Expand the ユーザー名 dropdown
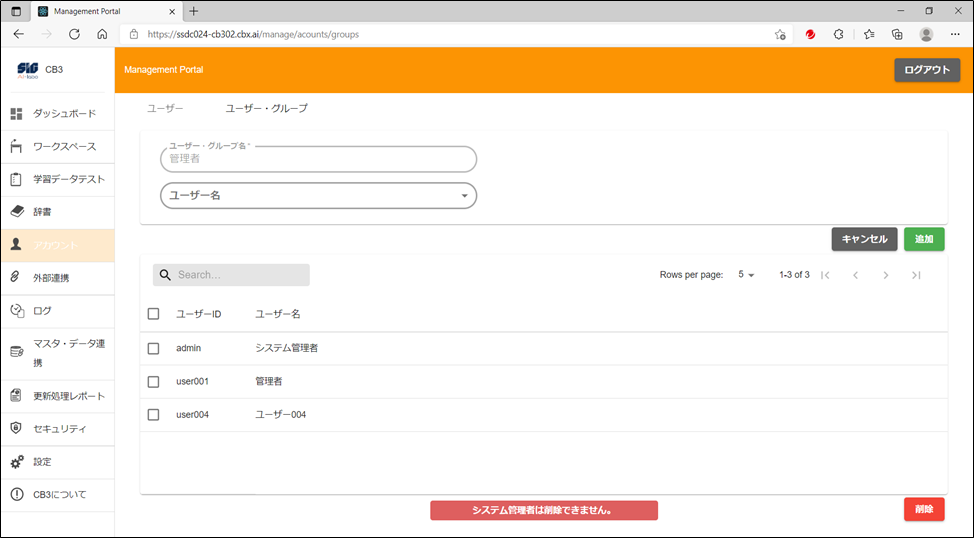The height and width of the screenshot is (538, 974). coord(464,196)
